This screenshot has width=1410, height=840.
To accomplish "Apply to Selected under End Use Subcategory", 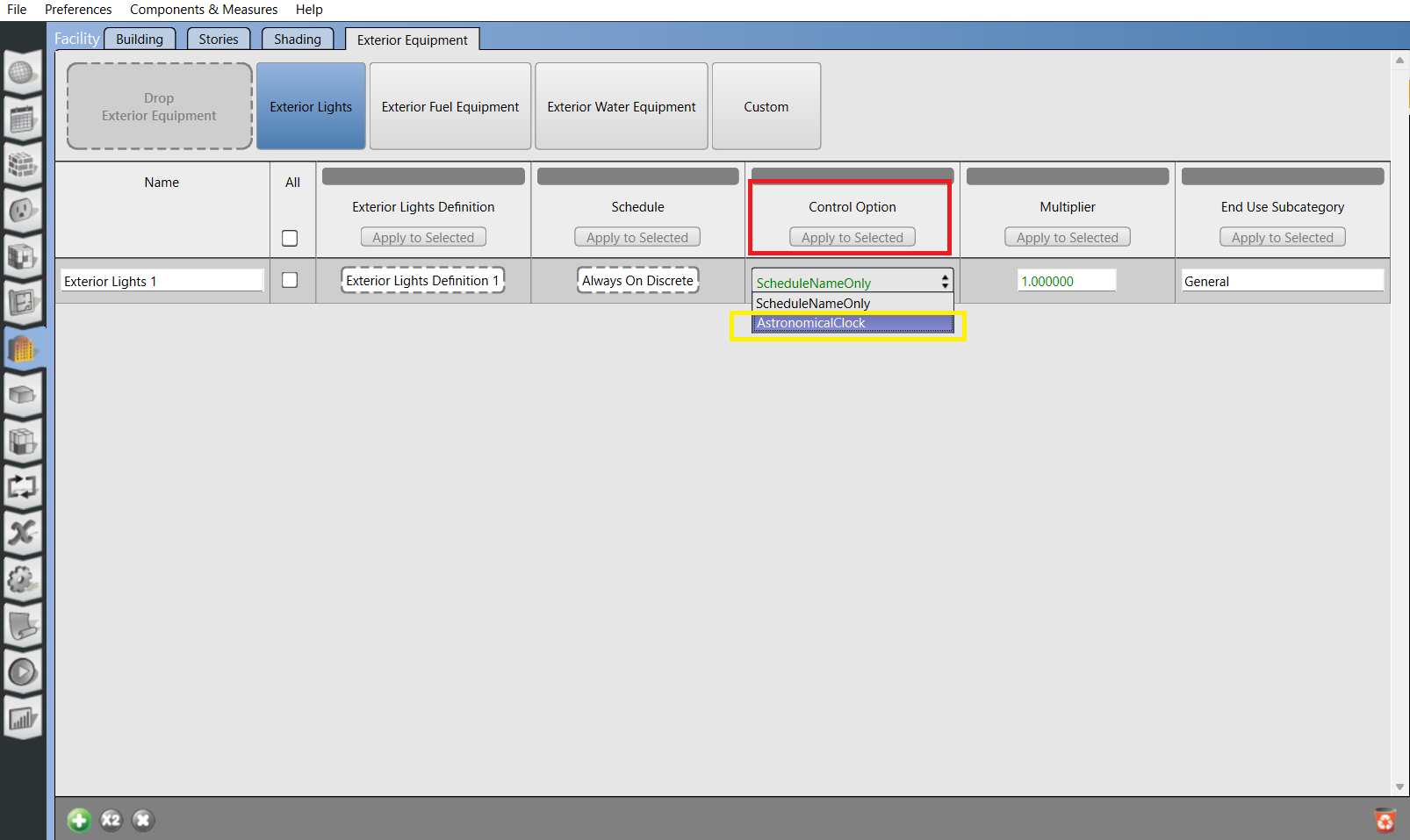I will tap(1283, 237).
